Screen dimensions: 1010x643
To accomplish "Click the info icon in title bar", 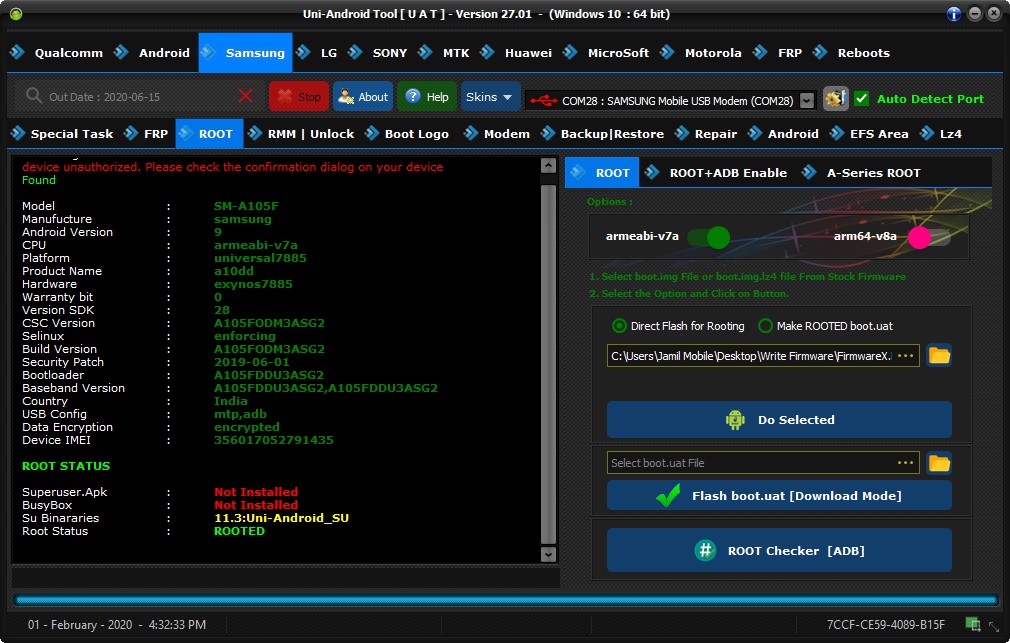I will coord(954,14).
